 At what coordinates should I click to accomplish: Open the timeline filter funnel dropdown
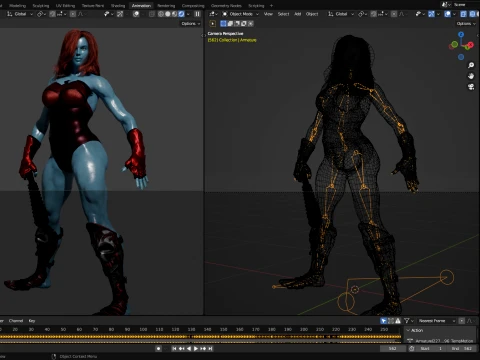tap(409, 321)
